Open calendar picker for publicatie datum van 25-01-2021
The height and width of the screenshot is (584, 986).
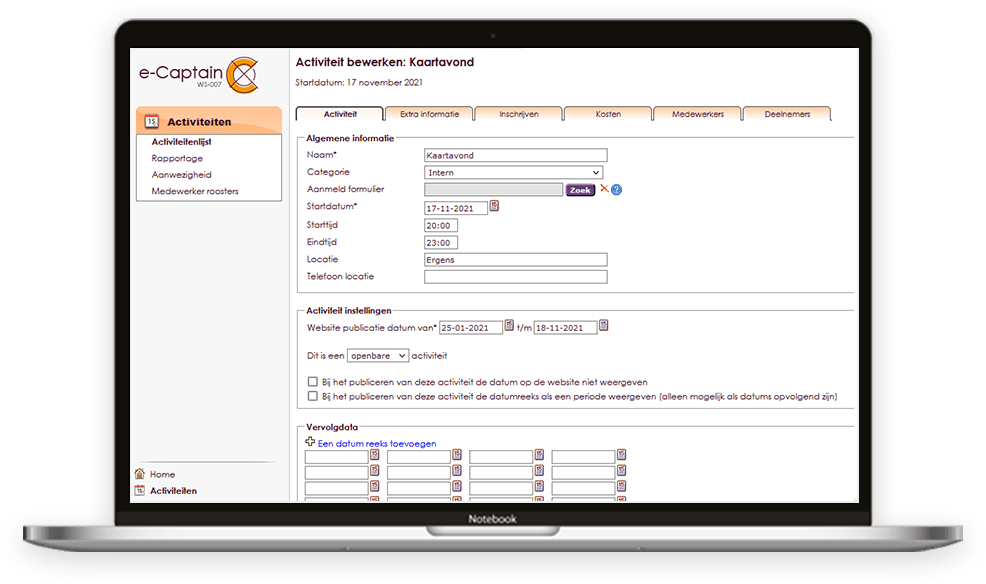click(x=509, y=325)
